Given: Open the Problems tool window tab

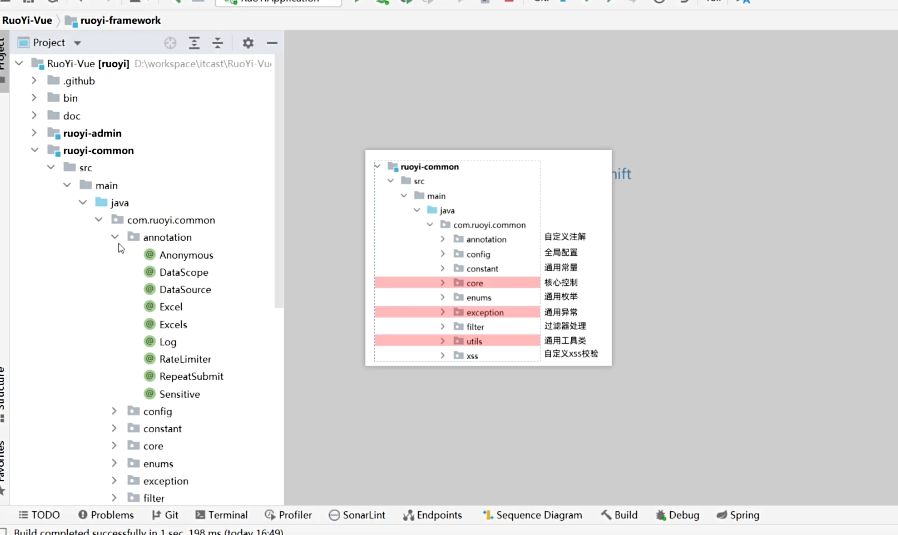Looking at the screenshot, I should pos(106,515).
